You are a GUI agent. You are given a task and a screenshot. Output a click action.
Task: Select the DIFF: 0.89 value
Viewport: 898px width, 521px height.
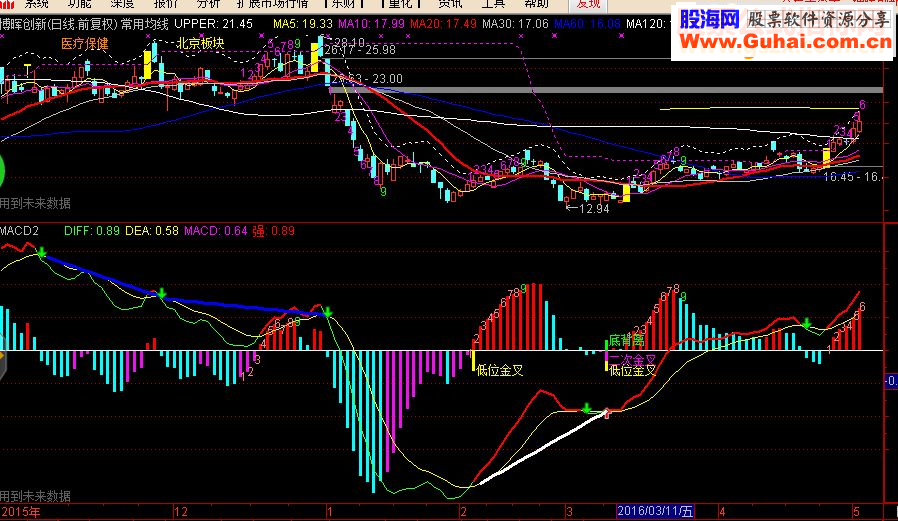(92, 231)
